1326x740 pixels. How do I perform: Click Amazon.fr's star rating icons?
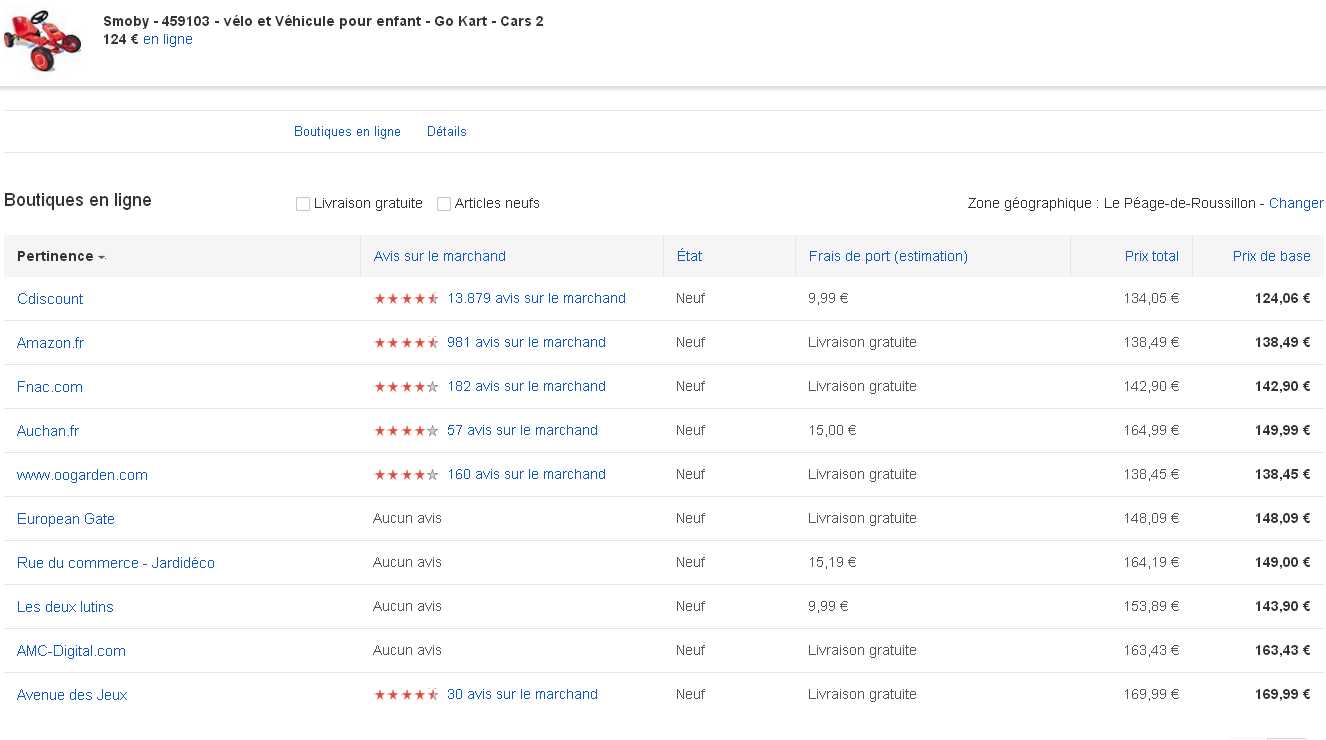coord(406,343)
